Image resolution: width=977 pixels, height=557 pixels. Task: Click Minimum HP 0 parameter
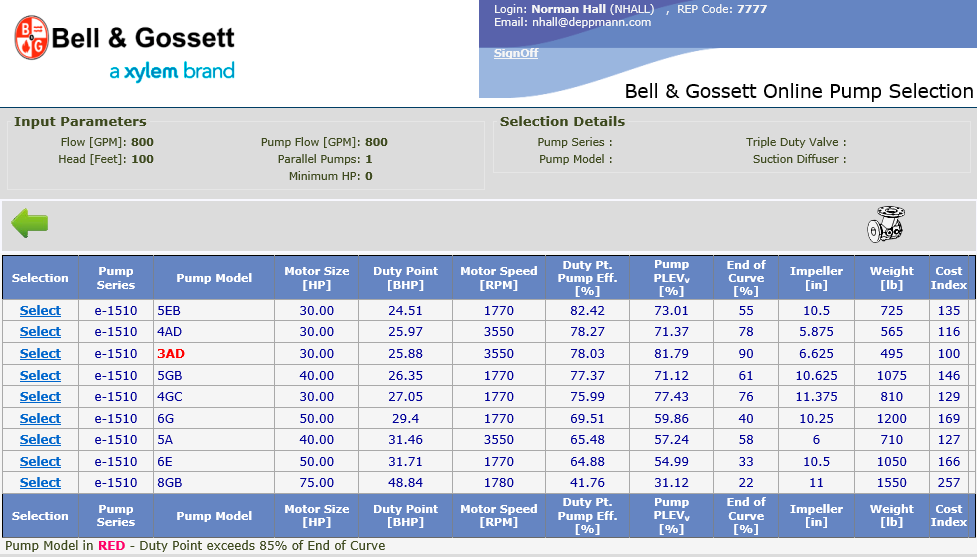(x=330, y=176)
